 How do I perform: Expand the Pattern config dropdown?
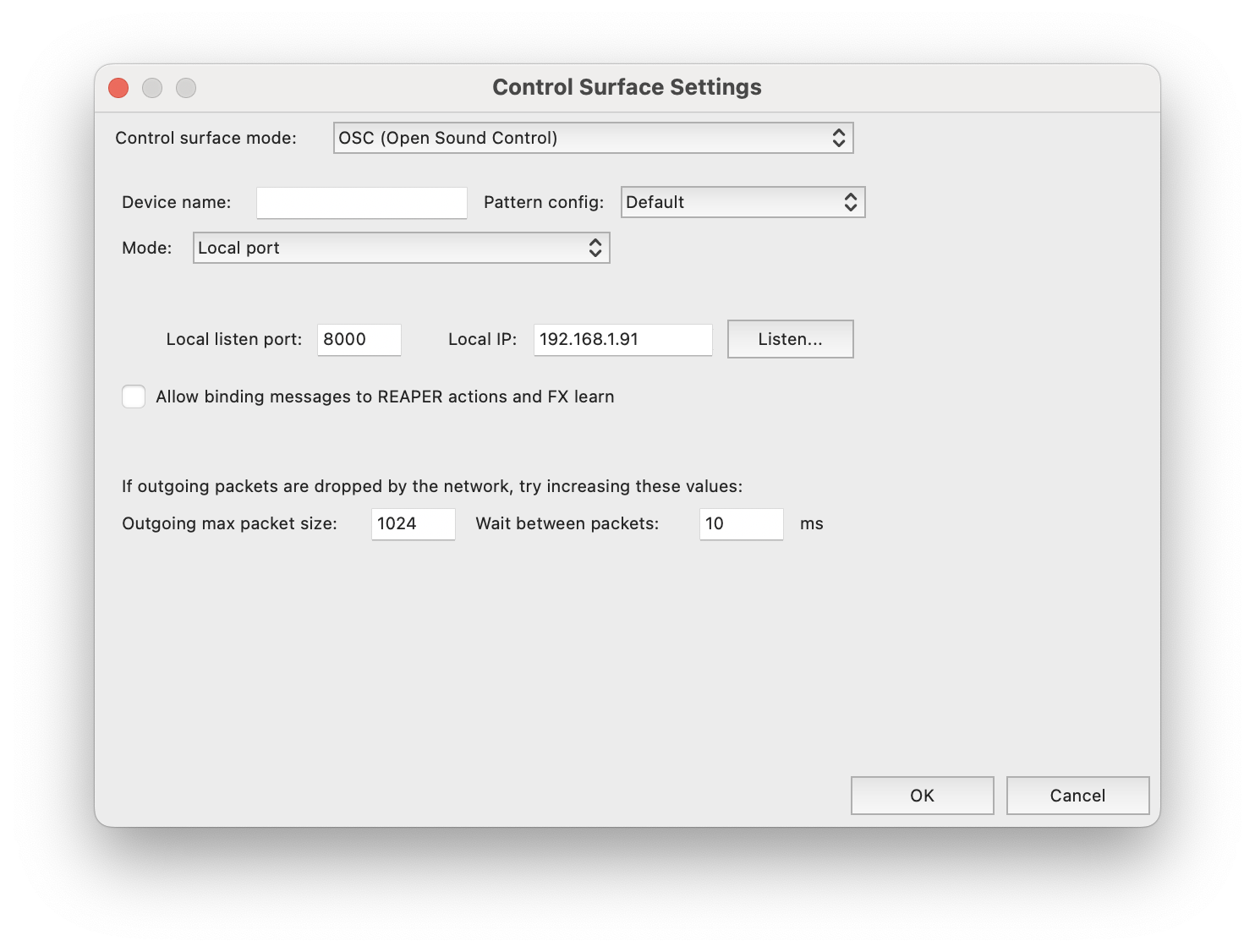point(743,202)
